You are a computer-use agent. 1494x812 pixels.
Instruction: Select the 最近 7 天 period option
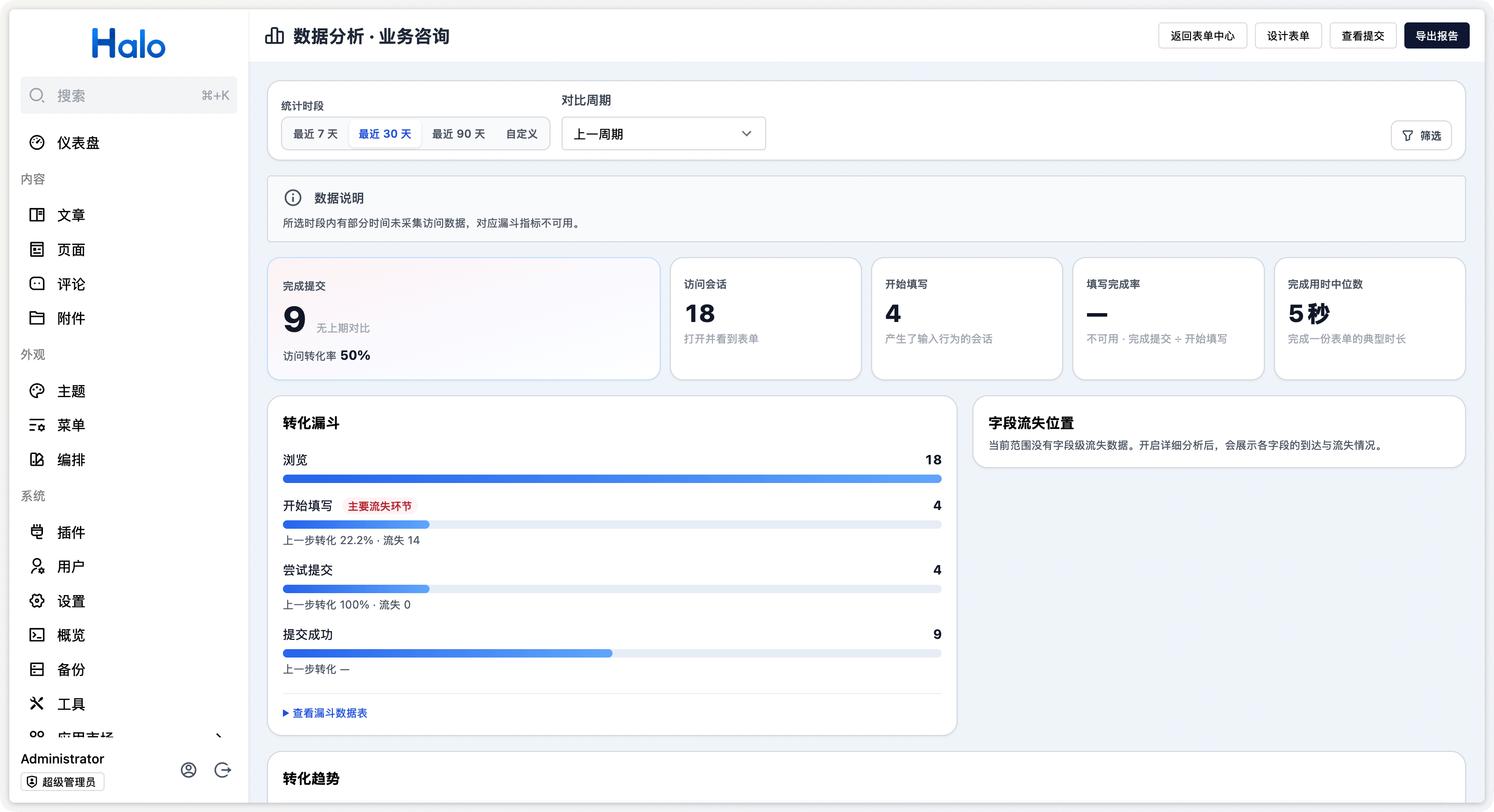316,134
